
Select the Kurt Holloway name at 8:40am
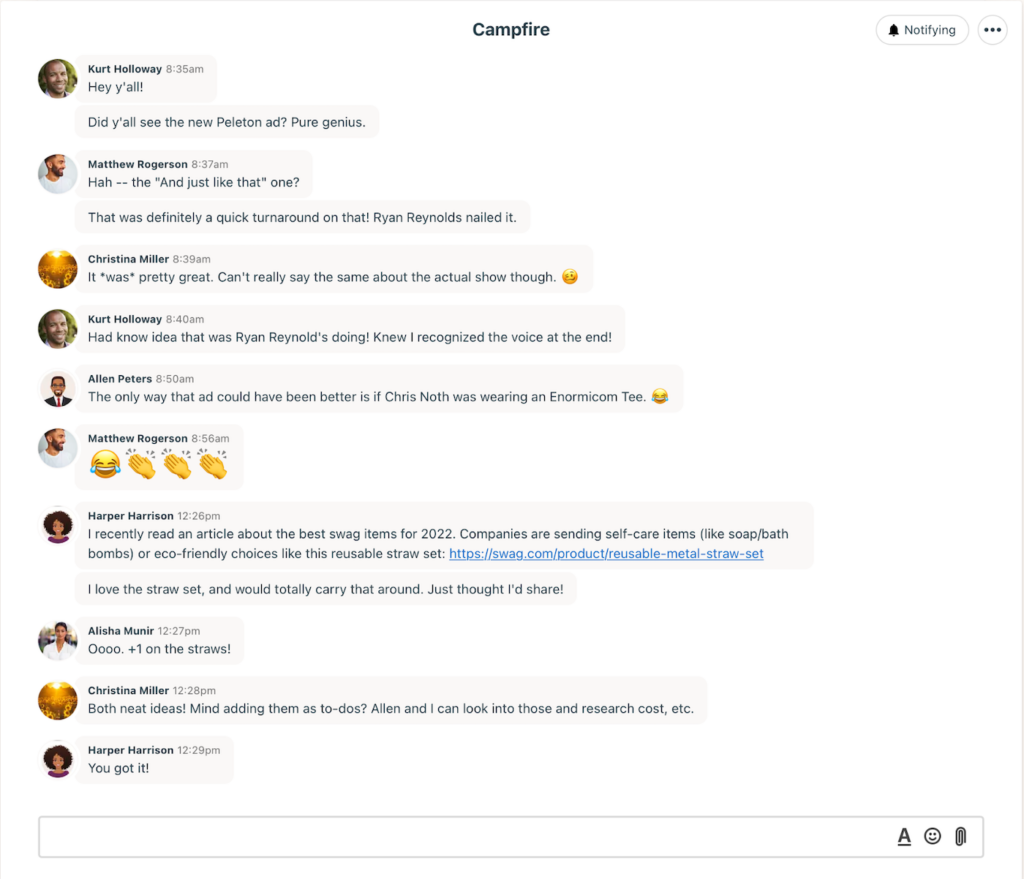(x=125, y=319)
